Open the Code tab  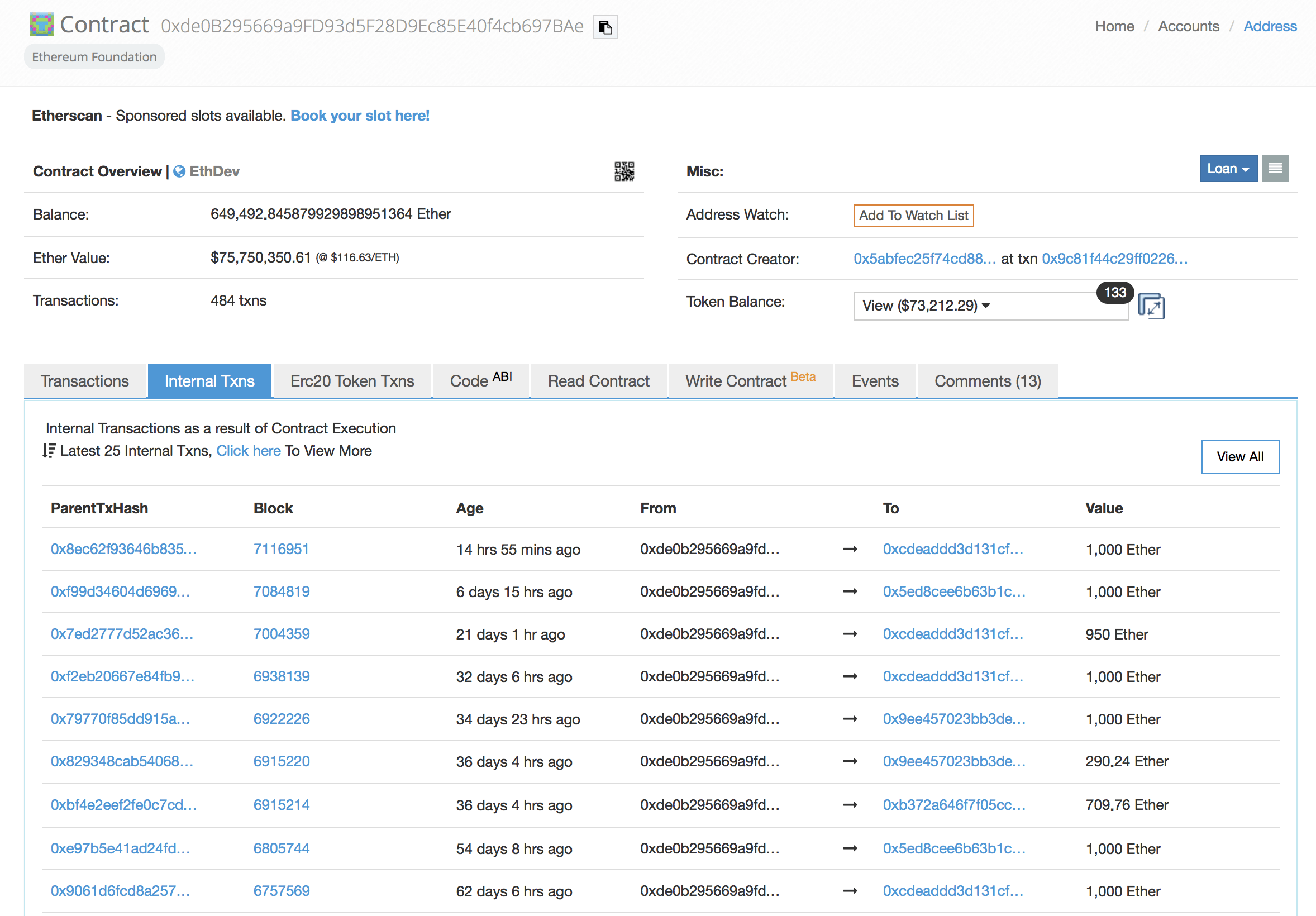point(481,380)
